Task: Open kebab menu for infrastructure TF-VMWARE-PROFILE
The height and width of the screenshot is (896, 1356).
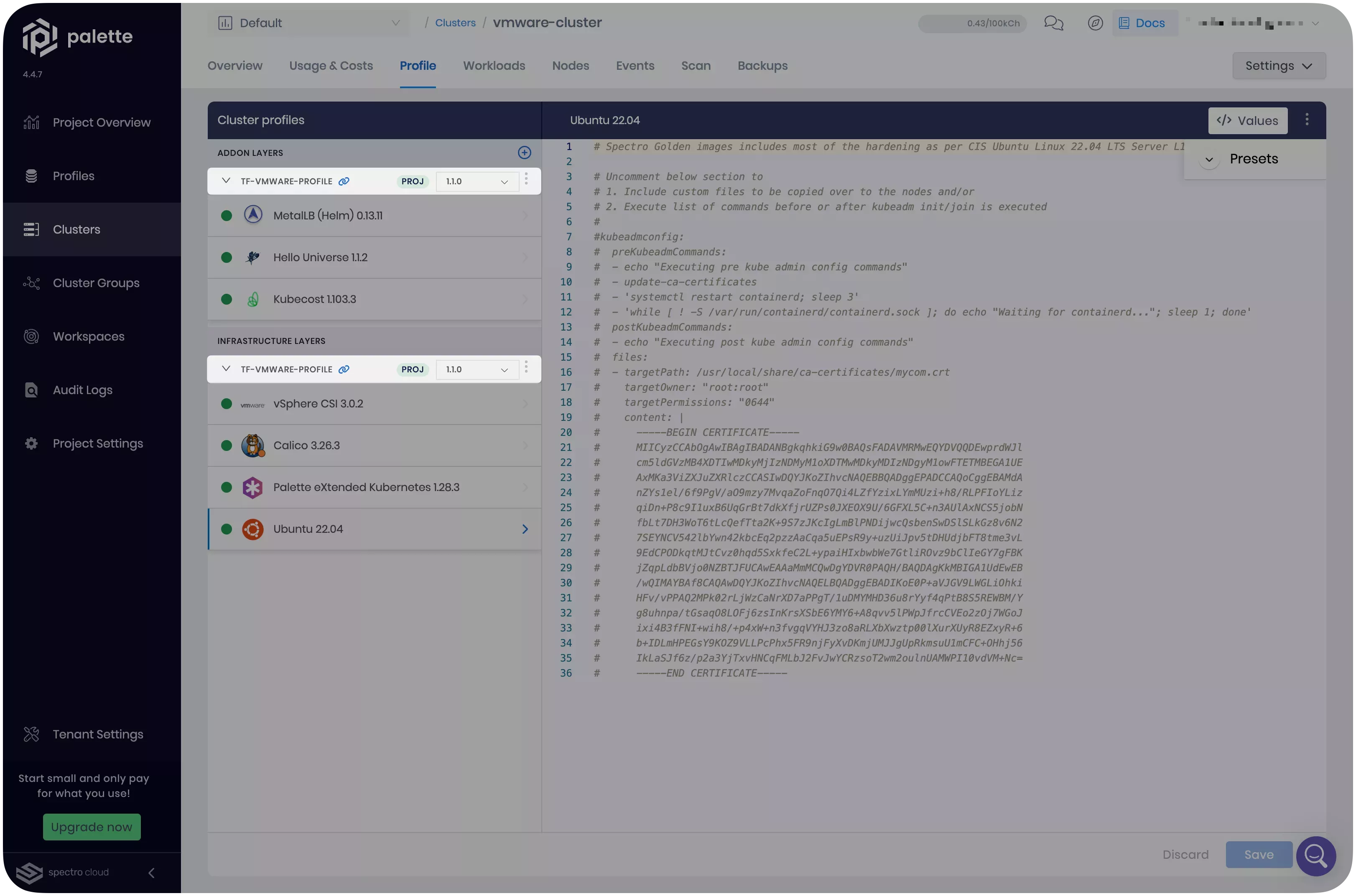Action: tap(526, 367)
